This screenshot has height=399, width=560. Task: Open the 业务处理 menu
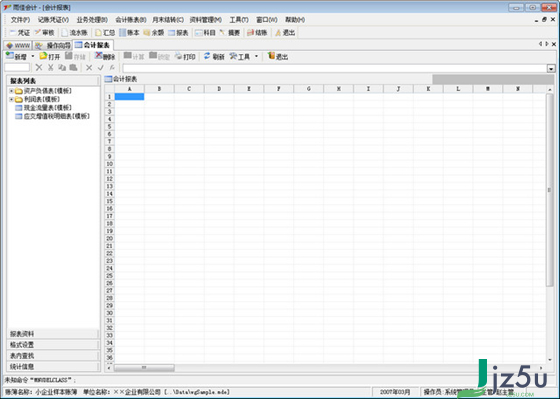click(92, 20)
